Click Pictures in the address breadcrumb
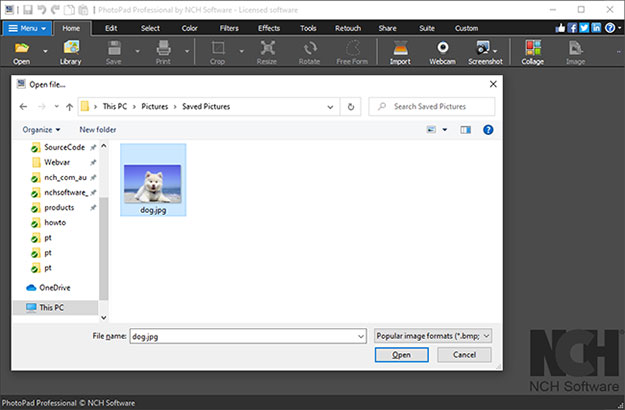 (x=155, y=106)
